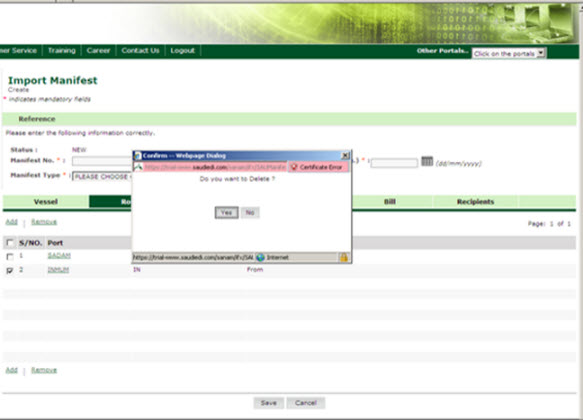Confirm deletion with the Yes button
This screenshot has width=583, height=420.
226,213
